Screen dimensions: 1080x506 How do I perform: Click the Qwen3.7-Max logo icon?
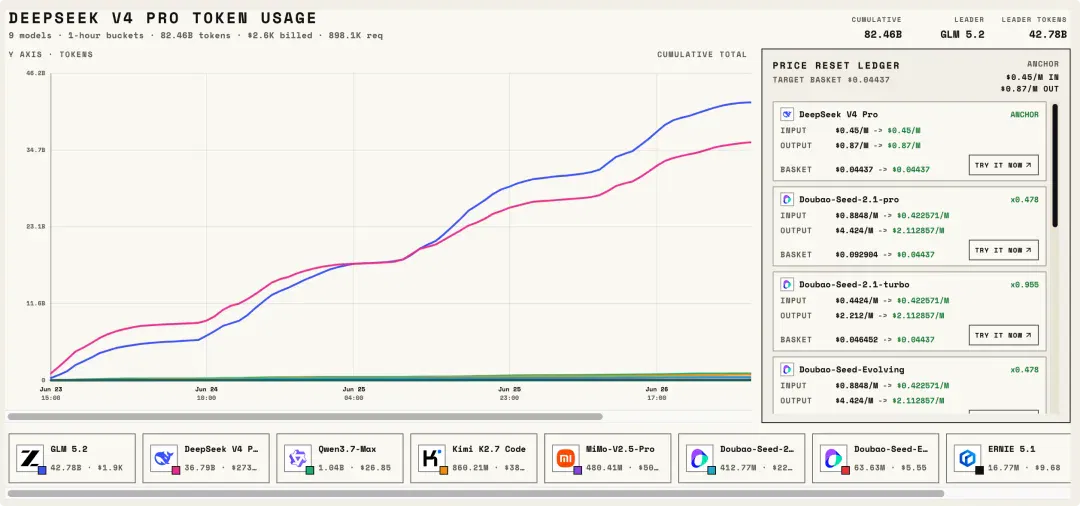tap(298, 457)
